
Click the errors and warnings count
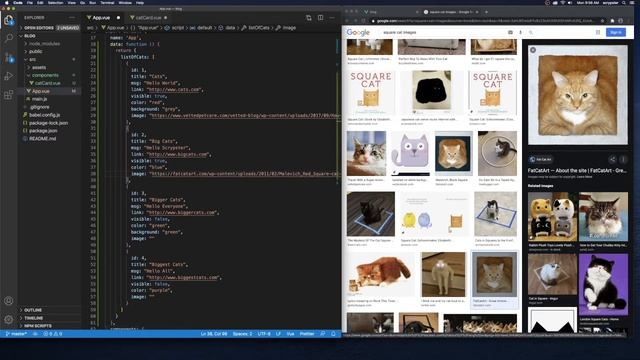pyautogui.click(x=53, y=333)
